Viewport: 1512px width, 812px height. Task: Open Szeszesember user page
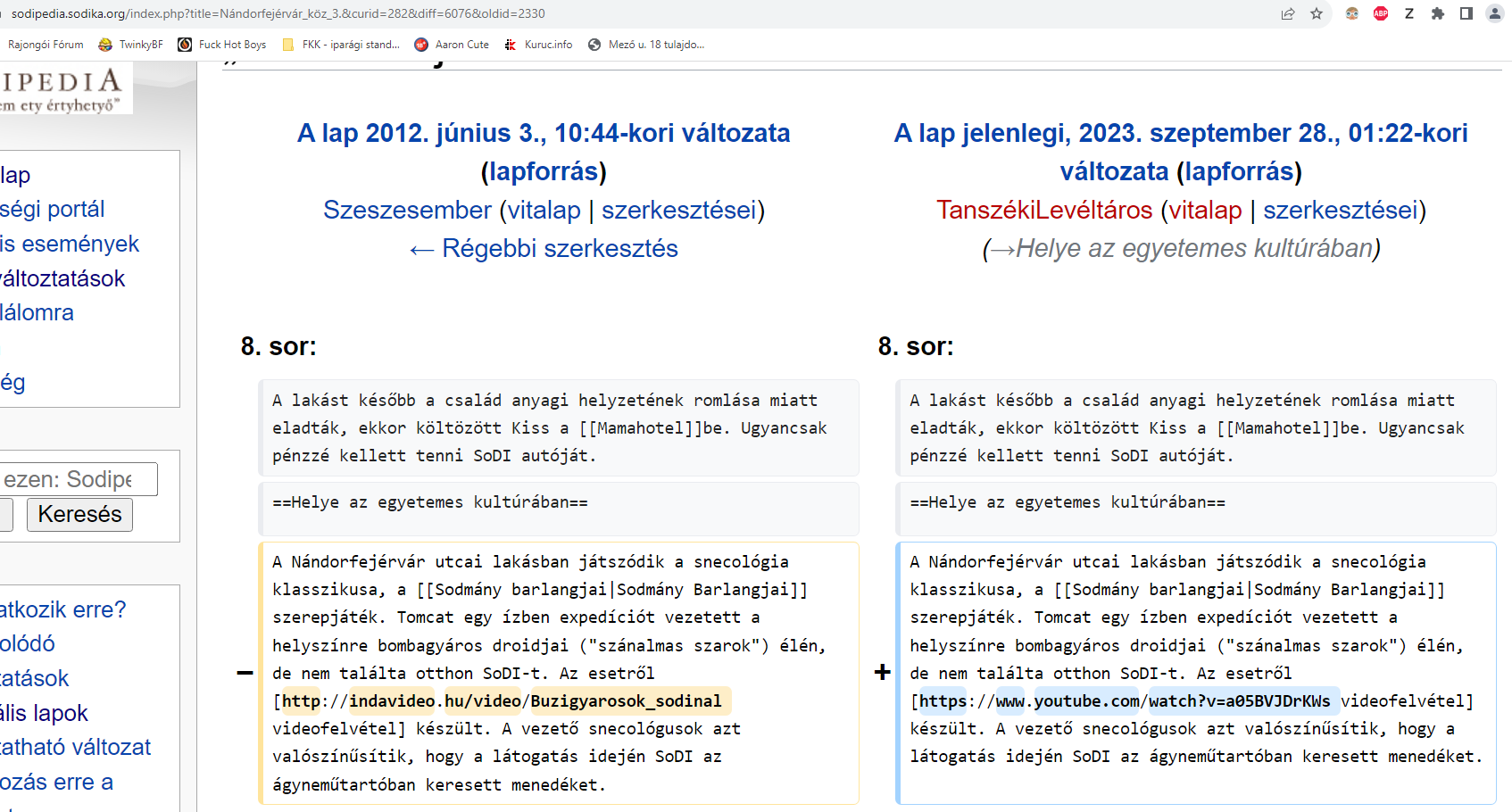[x=407, y=210]
